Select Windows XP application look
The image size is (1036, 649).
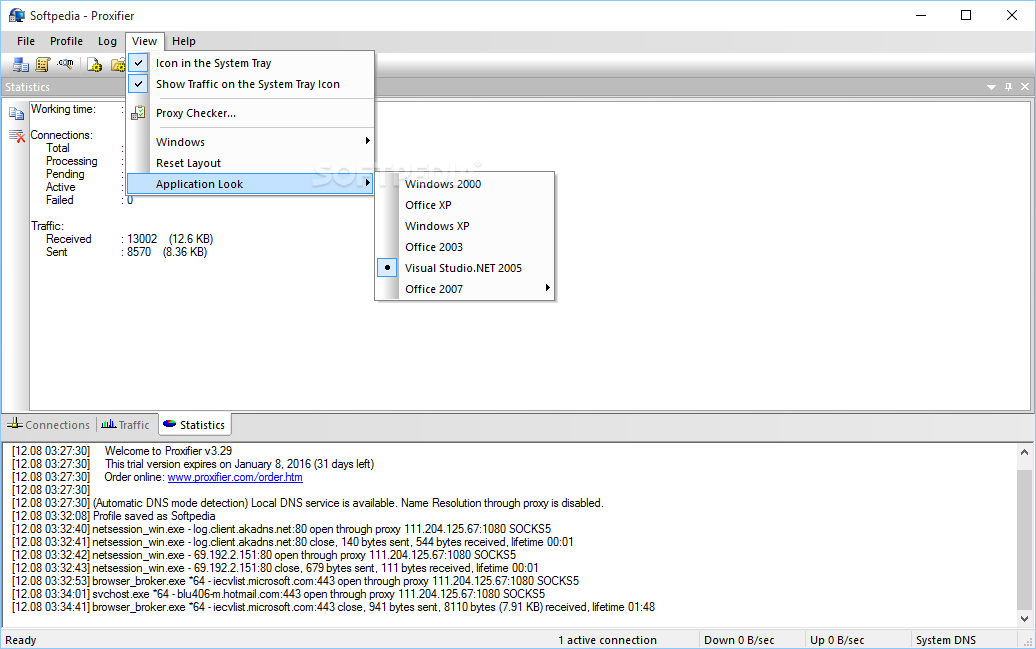pyautogui.click(x=464, y=226)
